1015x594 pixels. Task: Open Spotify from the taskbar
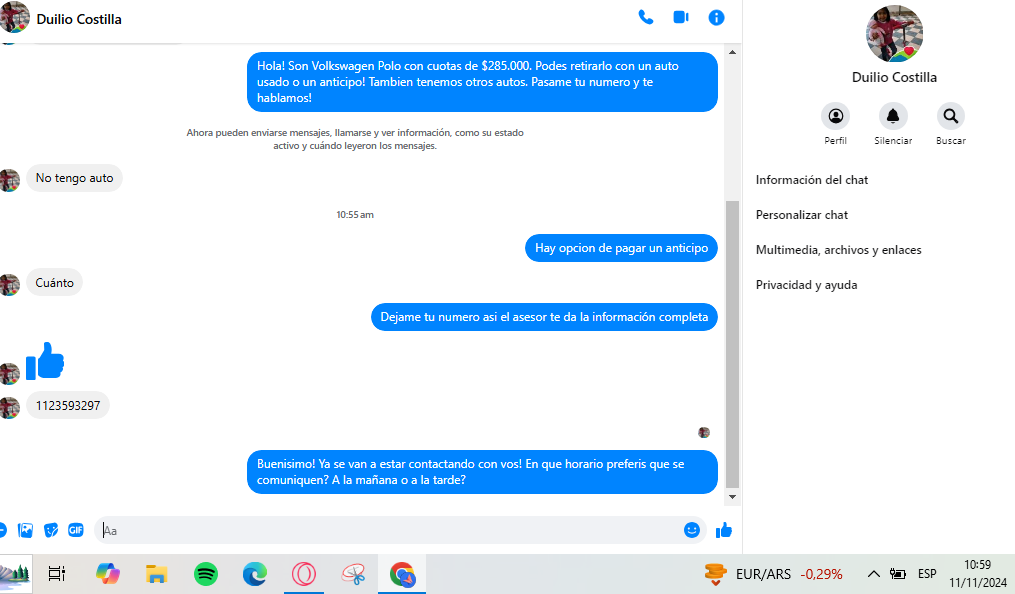206,574
